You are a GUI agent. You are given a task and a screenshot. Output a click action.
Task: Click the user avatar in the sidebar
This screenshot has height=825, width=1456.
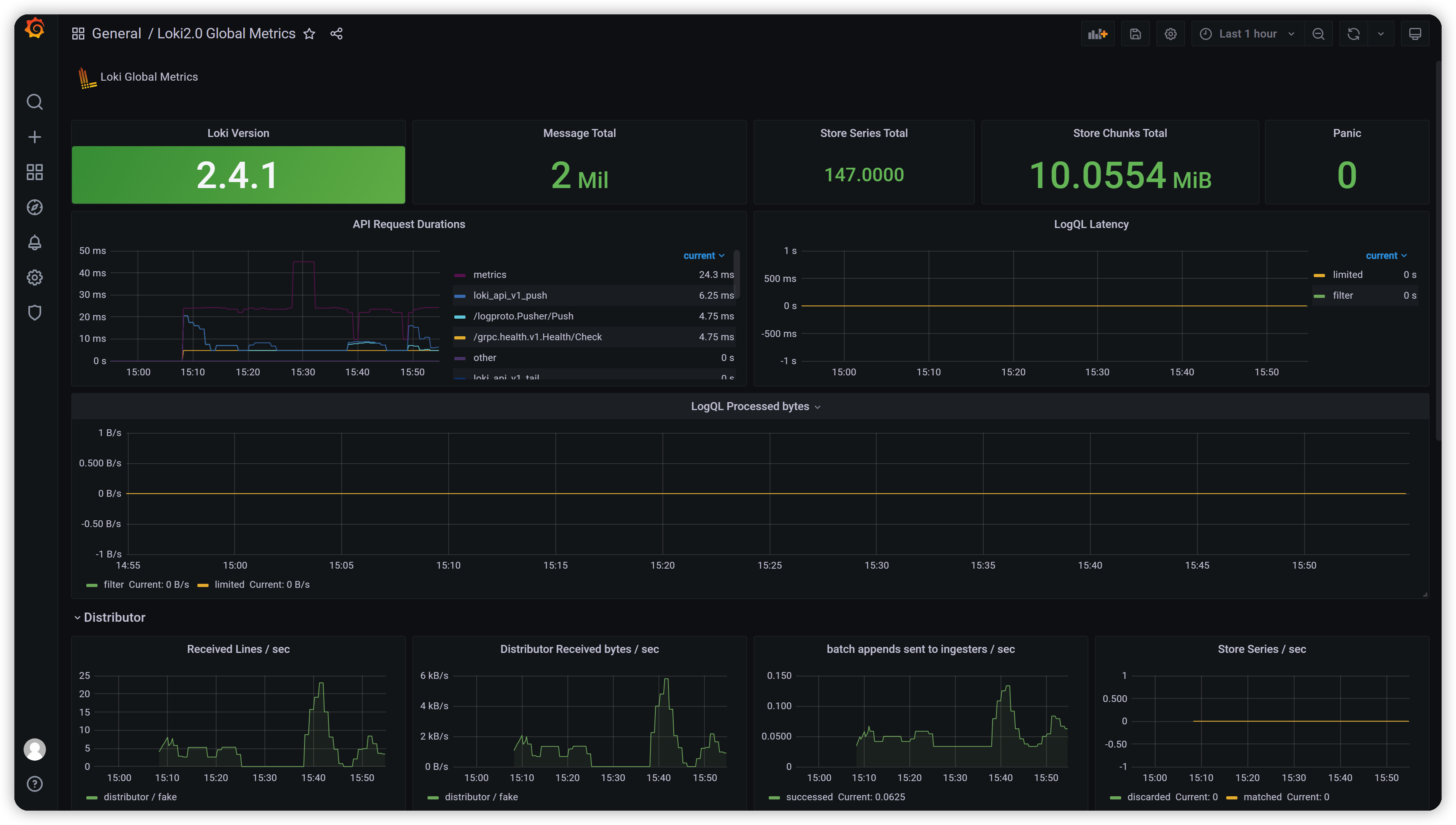tap(35, 750)
